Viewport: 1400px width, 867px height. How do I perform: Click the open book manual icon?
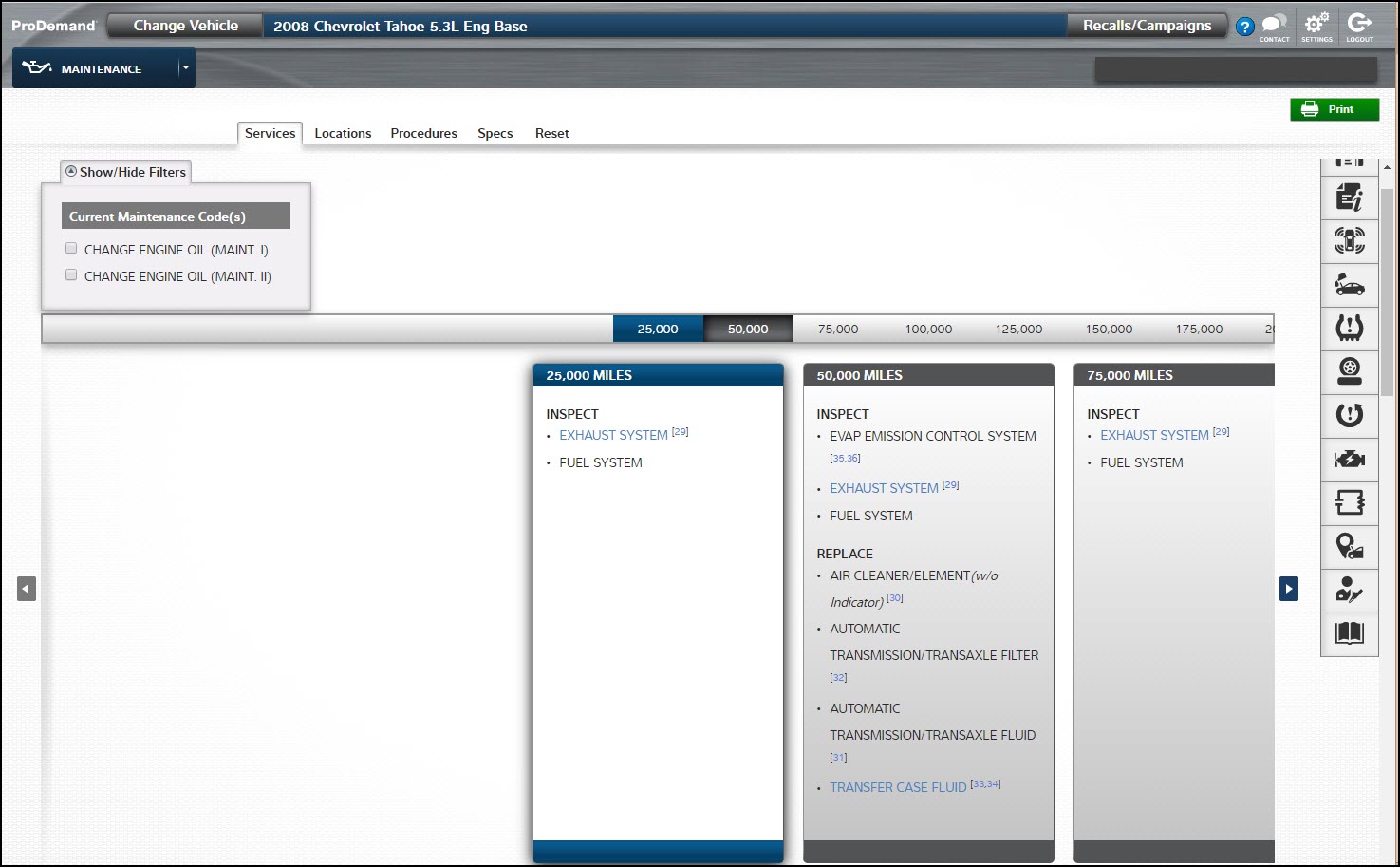tap(1349, 633)
